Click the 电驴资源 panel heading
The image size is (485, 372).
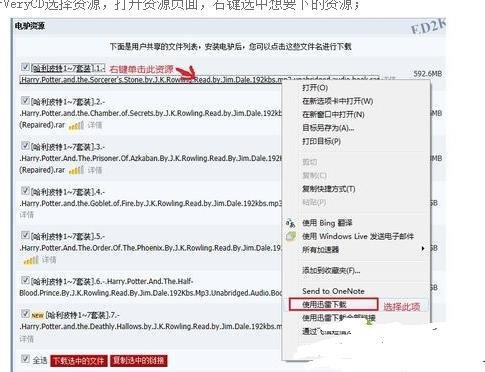point(30,26)
